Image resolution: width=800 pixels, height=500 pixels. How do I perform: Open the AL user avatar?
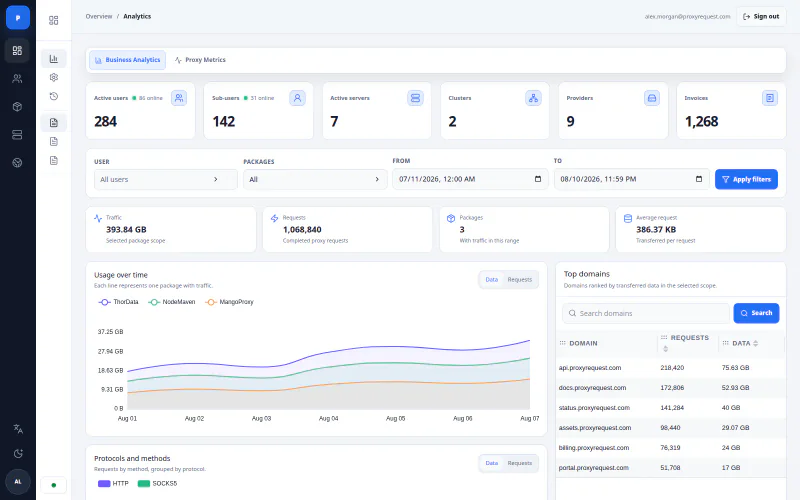tap(18, 482)
